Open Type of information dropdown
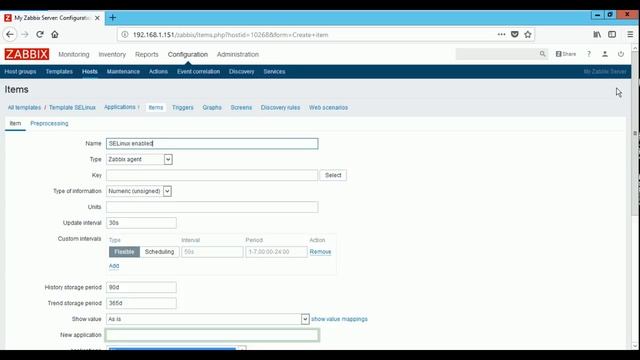The image size is (640, 360). click(x=139, y=191)
